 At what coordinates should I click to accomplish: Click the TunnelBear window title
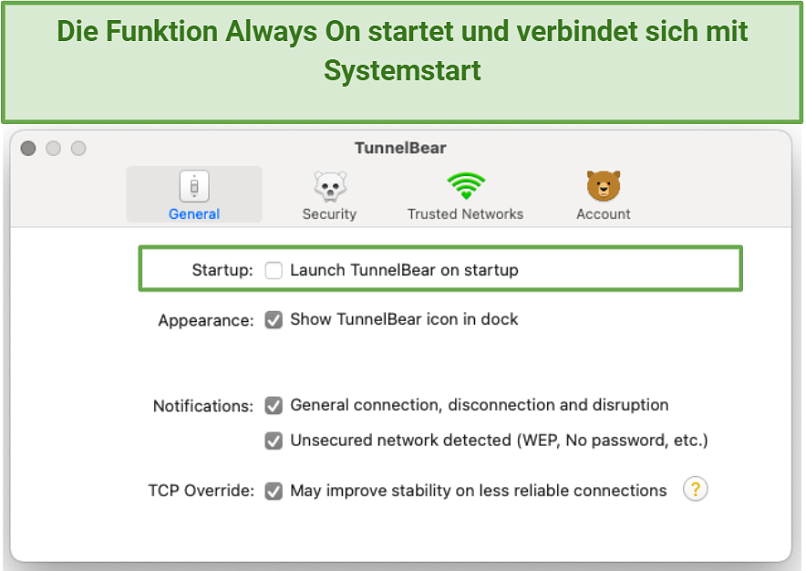coord(400,148)
